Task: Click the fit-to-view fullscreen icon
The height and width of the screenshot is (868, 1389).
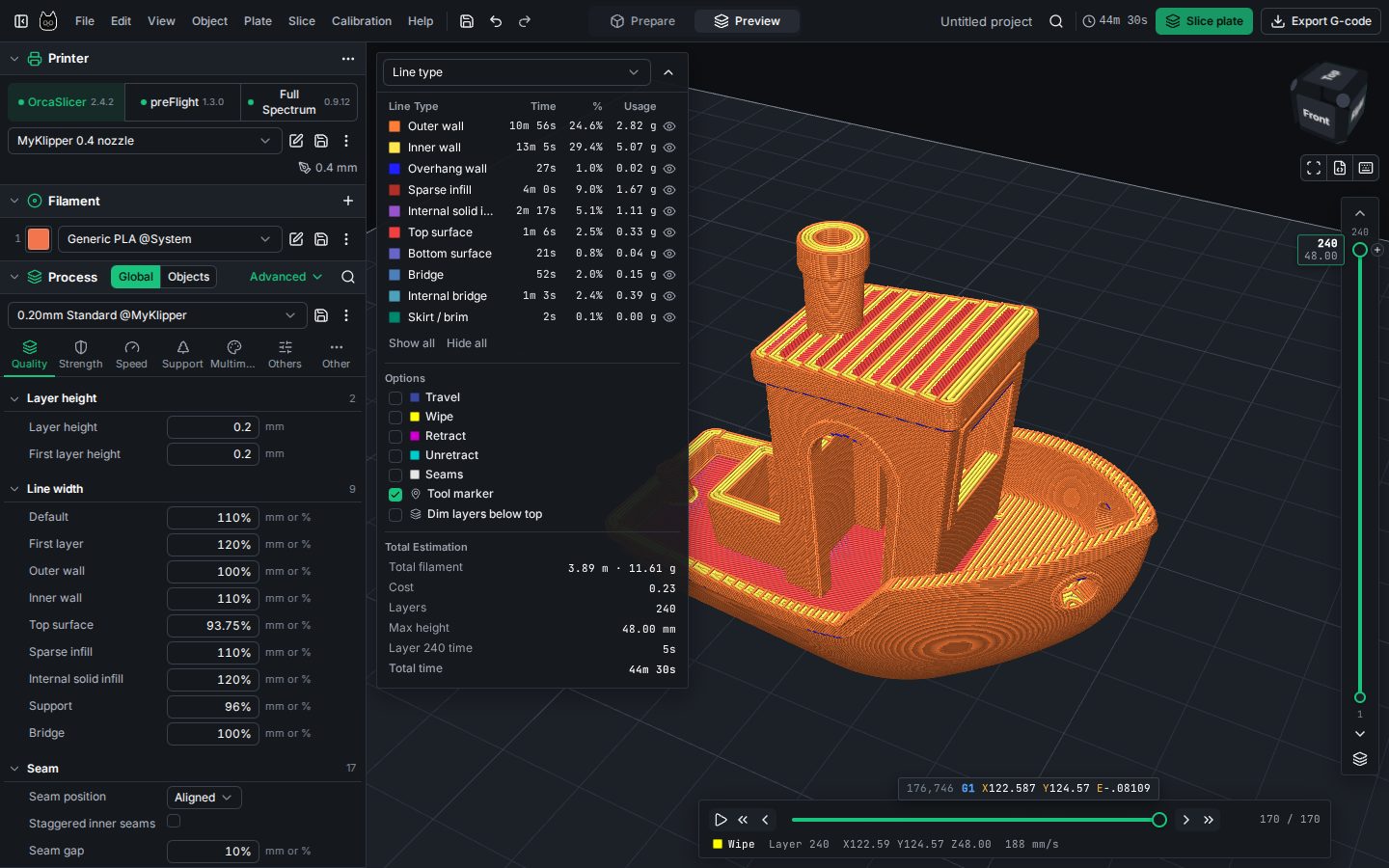Action: [1314, 168]
